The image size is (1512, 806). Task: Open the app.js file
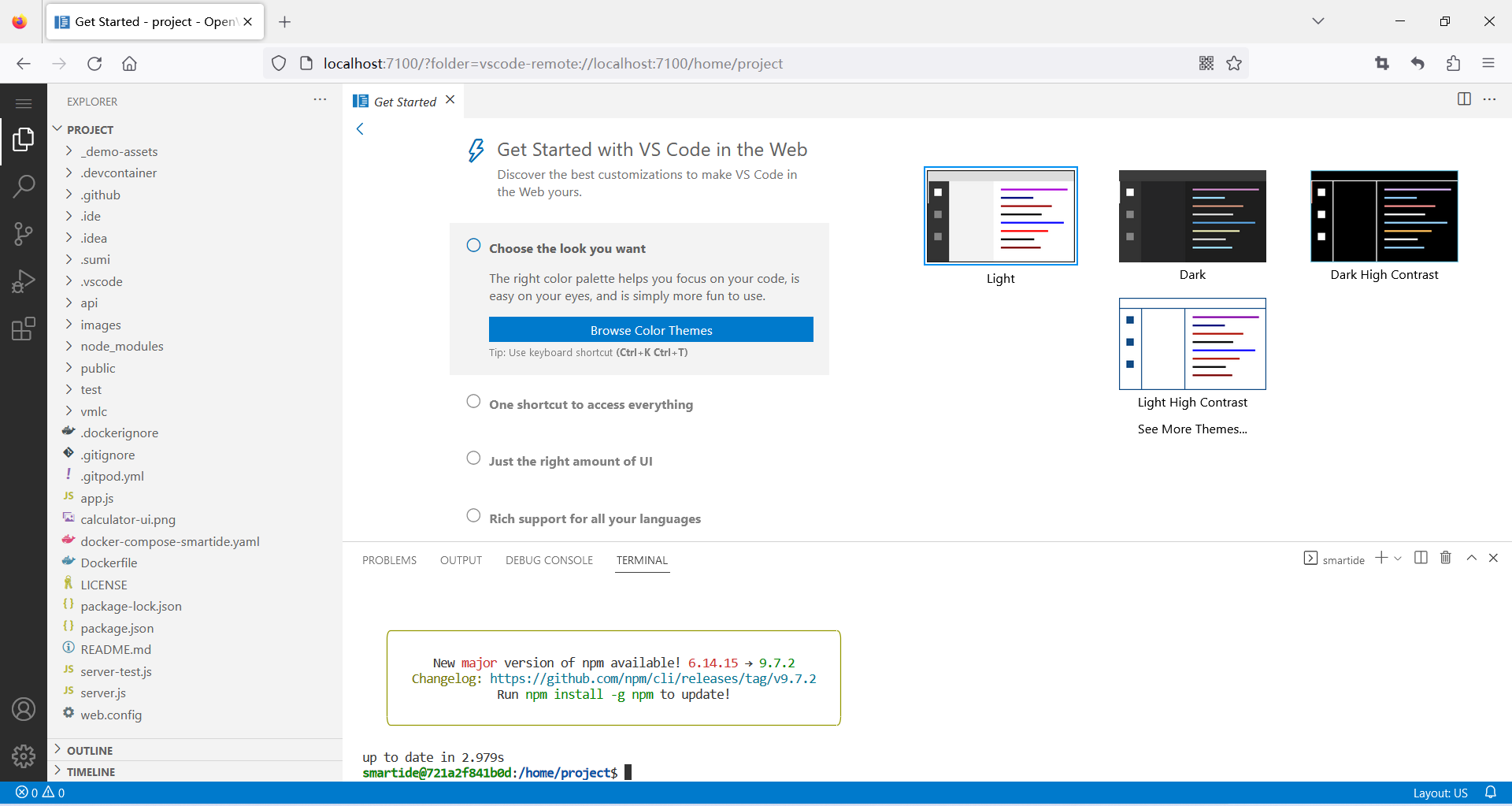point(195,498)
